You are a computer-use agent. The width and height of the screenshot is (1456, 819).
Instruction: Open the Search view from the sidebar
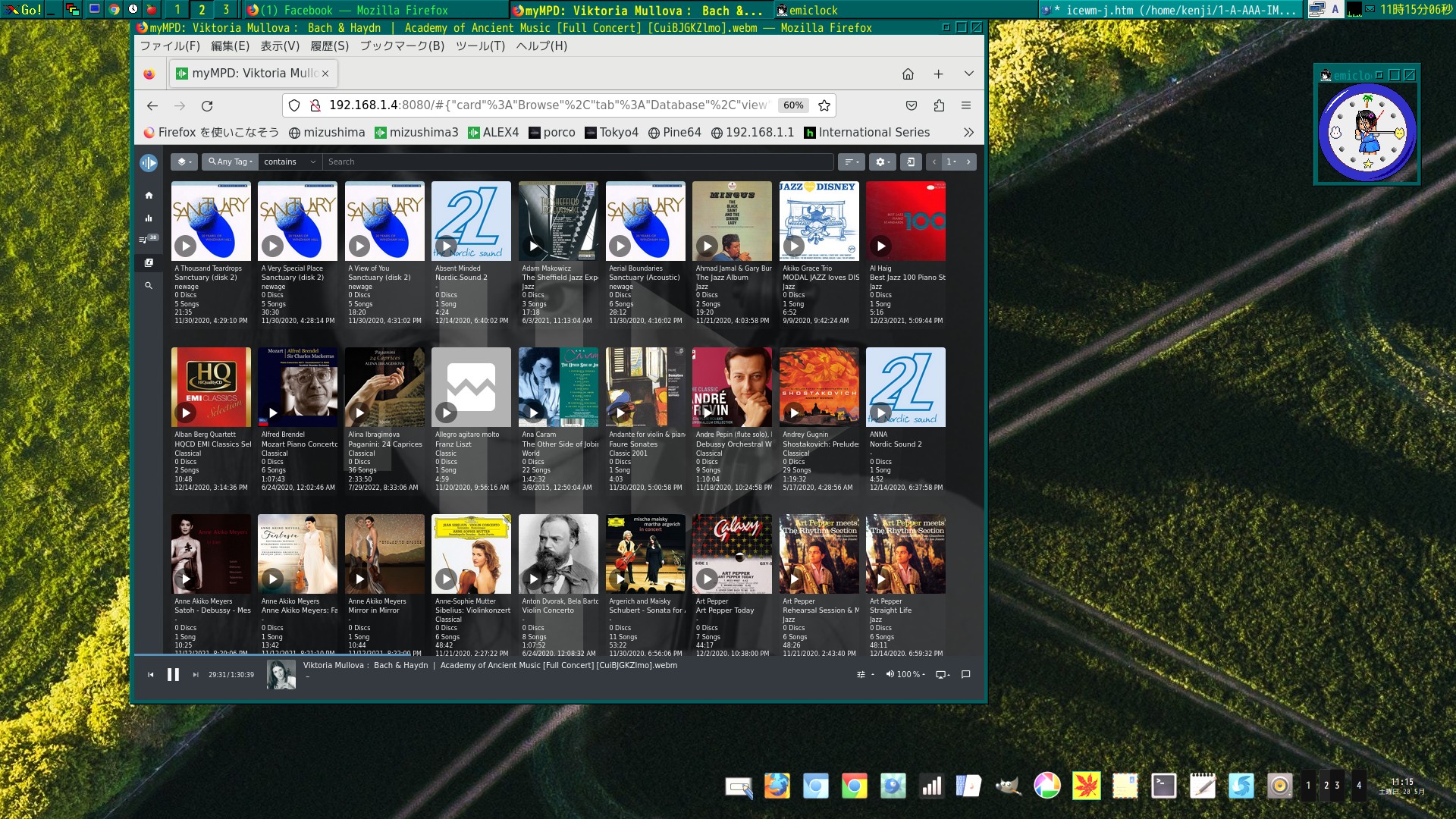[x=149, y=286]
